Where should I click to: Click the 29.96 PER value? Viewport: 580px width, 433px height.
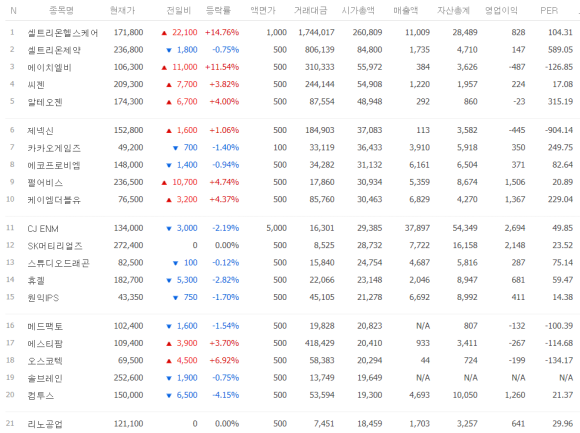(563, 423)
